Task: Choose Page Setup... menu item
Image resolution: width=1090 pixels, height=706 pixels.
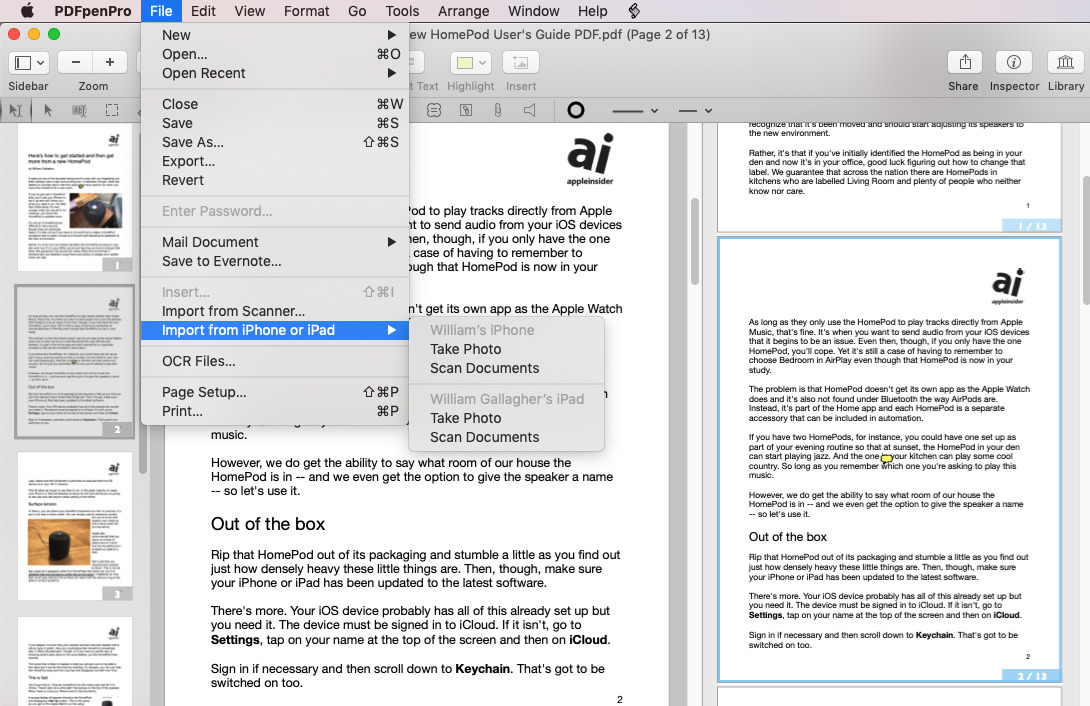Action: (275, 392)
